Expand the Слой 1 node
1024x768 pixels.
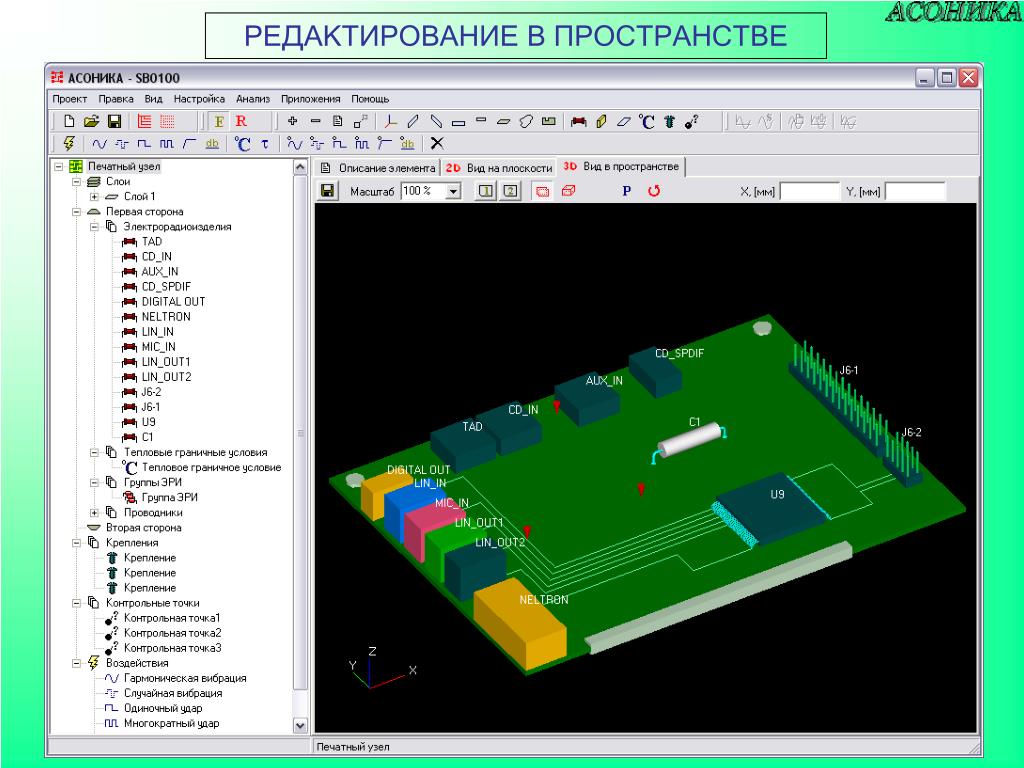coord(94,197)
